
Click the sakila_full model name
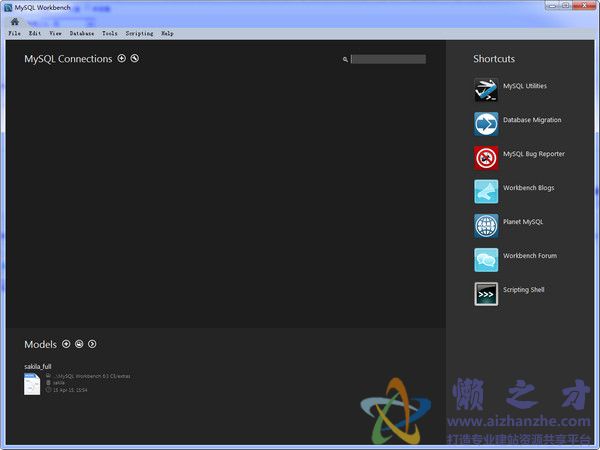[x=38, y=366]
